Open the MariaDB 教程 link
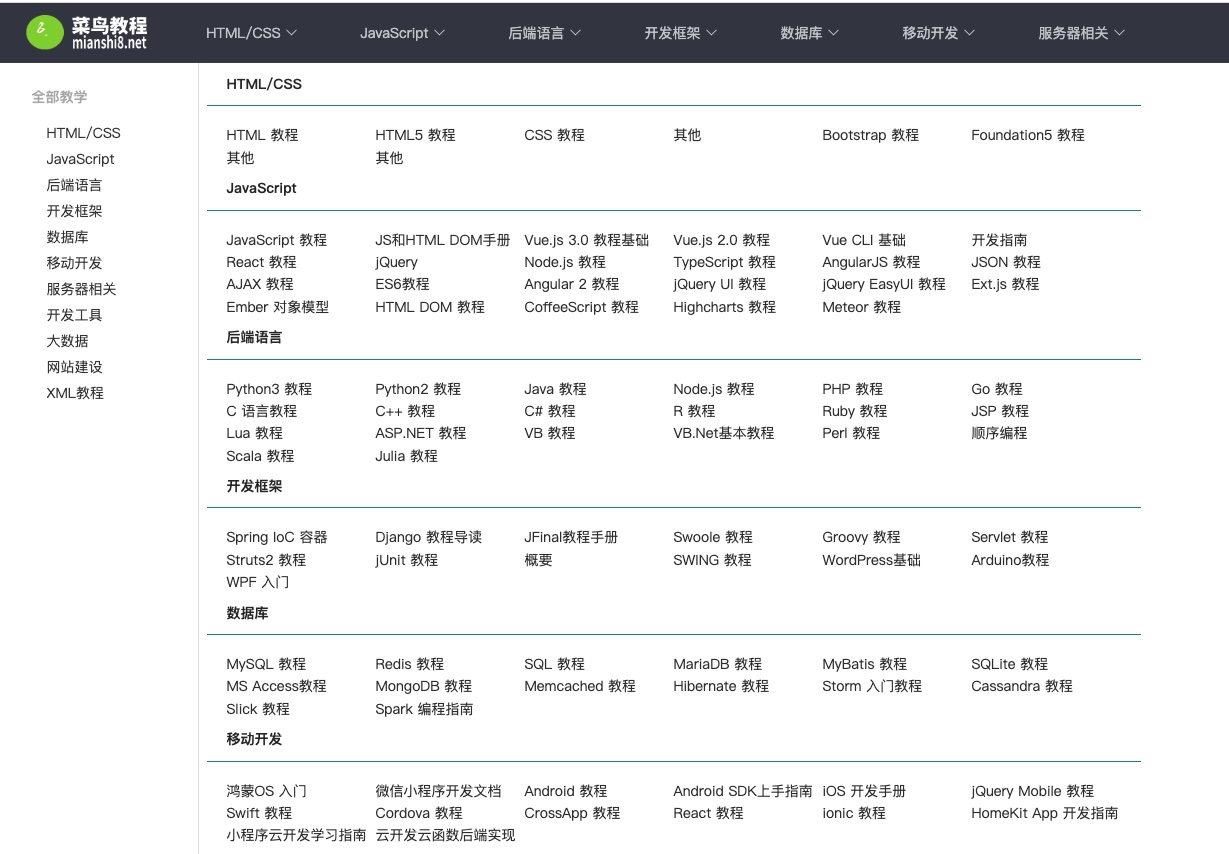This screenshot has height=854, width=1229. pyautogui.click(x=717, y=664)
